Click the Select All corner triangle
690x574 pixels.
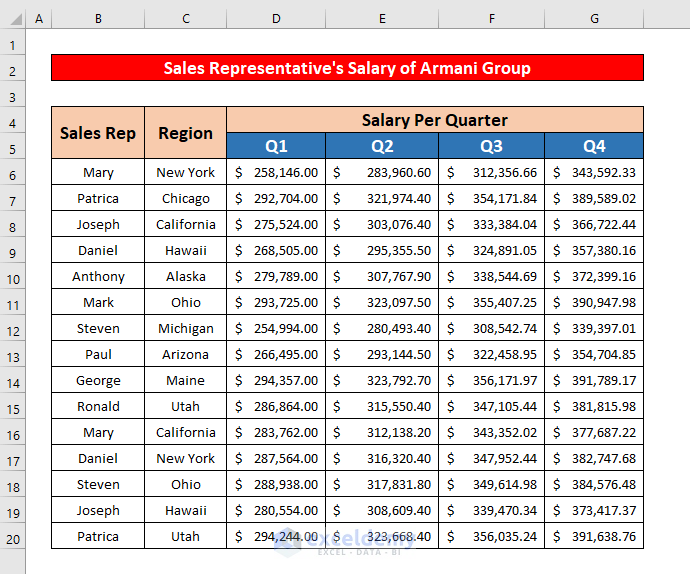click(x=13, y=19)
